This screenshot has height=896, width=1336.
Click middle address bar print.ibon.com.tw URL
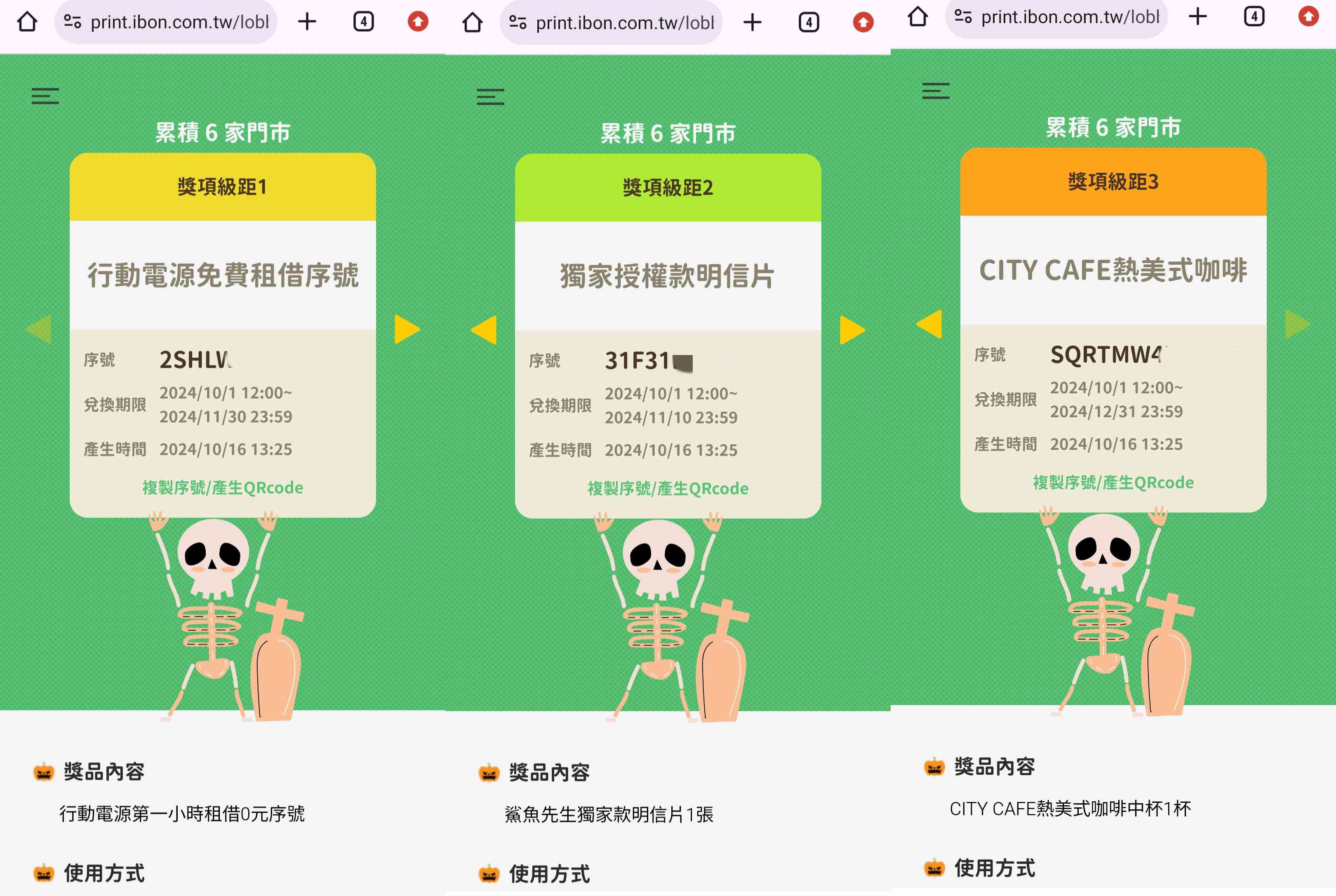625,22
